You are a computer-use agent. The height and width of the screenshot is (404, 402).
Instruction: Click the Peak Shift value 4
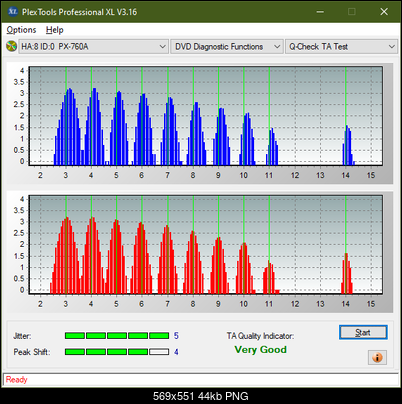point(176,352)
